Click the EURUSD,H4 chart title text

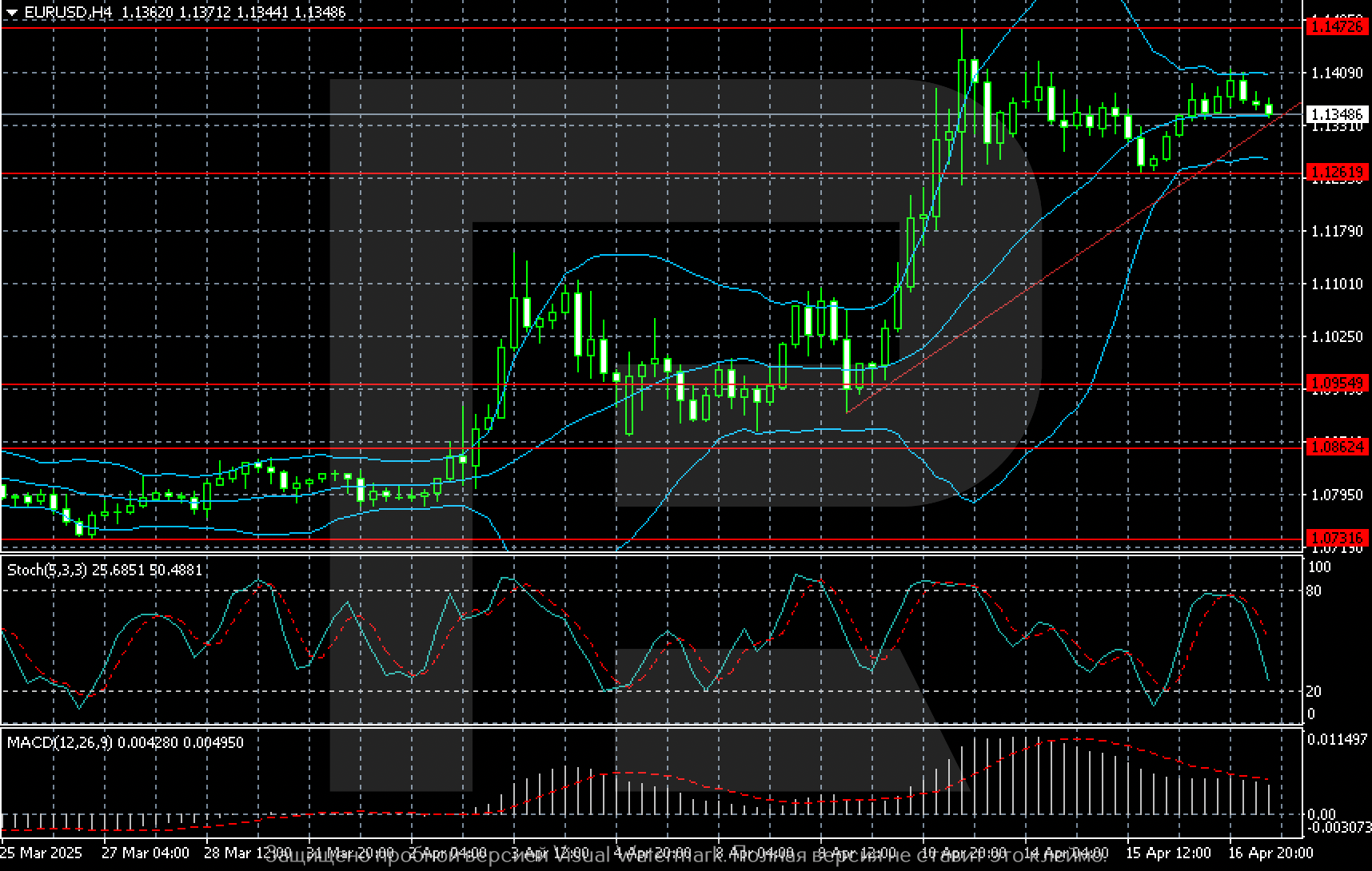(68, 13)
